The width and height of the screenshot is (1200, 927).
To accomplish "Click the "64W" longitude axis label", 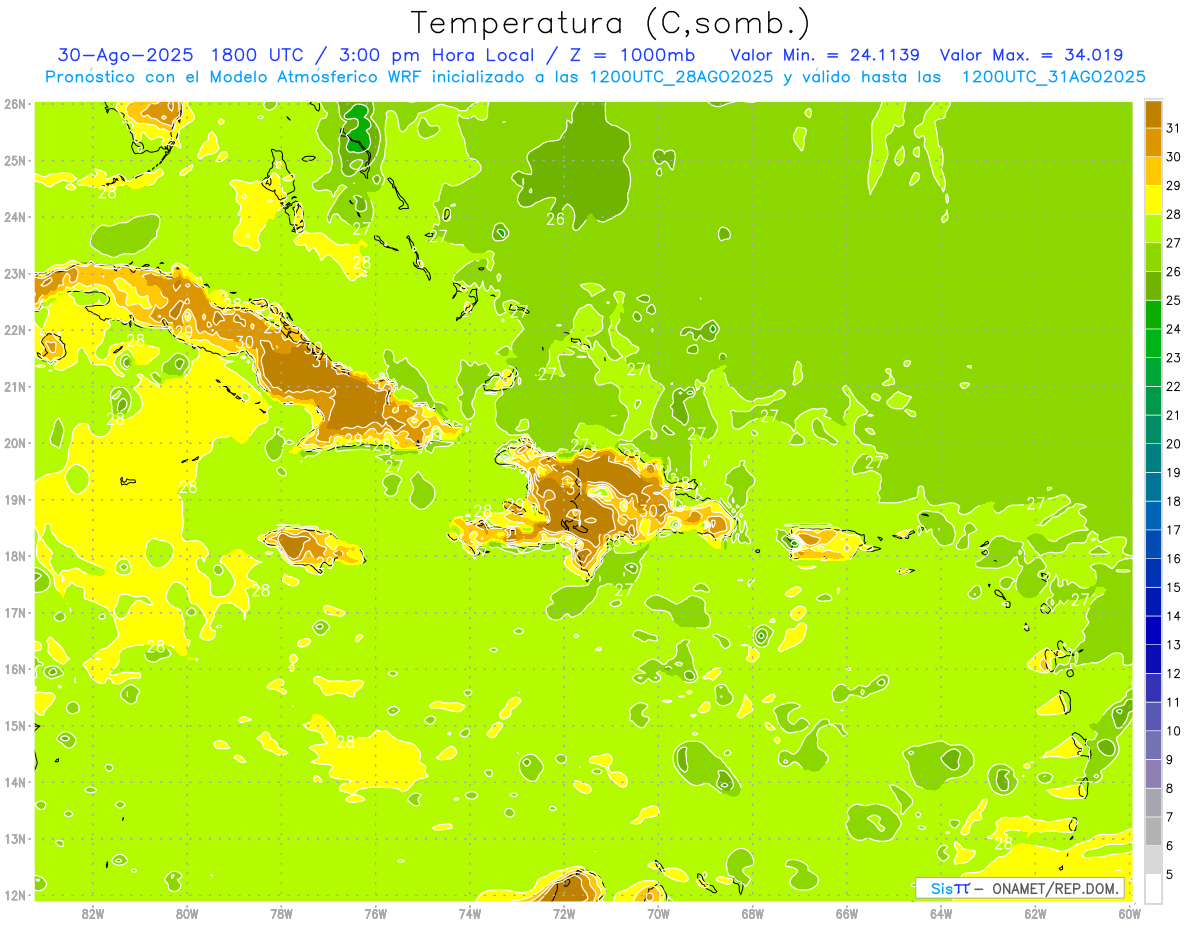I will [941, 913].
